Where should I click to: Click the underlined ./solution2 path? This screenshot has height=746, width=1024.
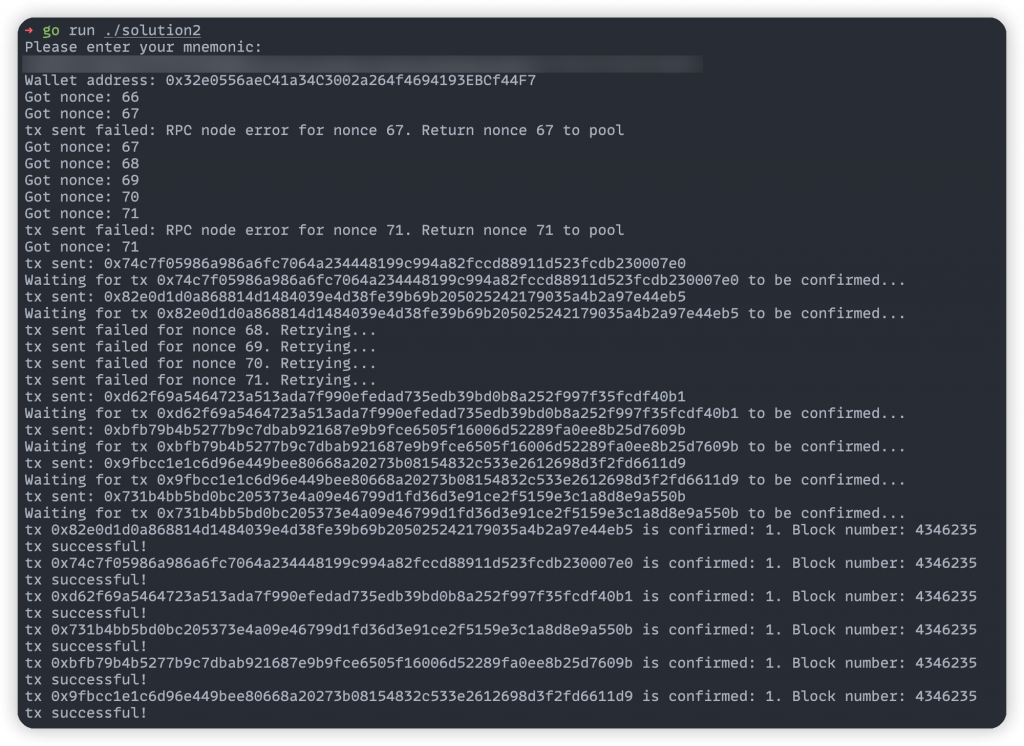(x=152, y=31)
